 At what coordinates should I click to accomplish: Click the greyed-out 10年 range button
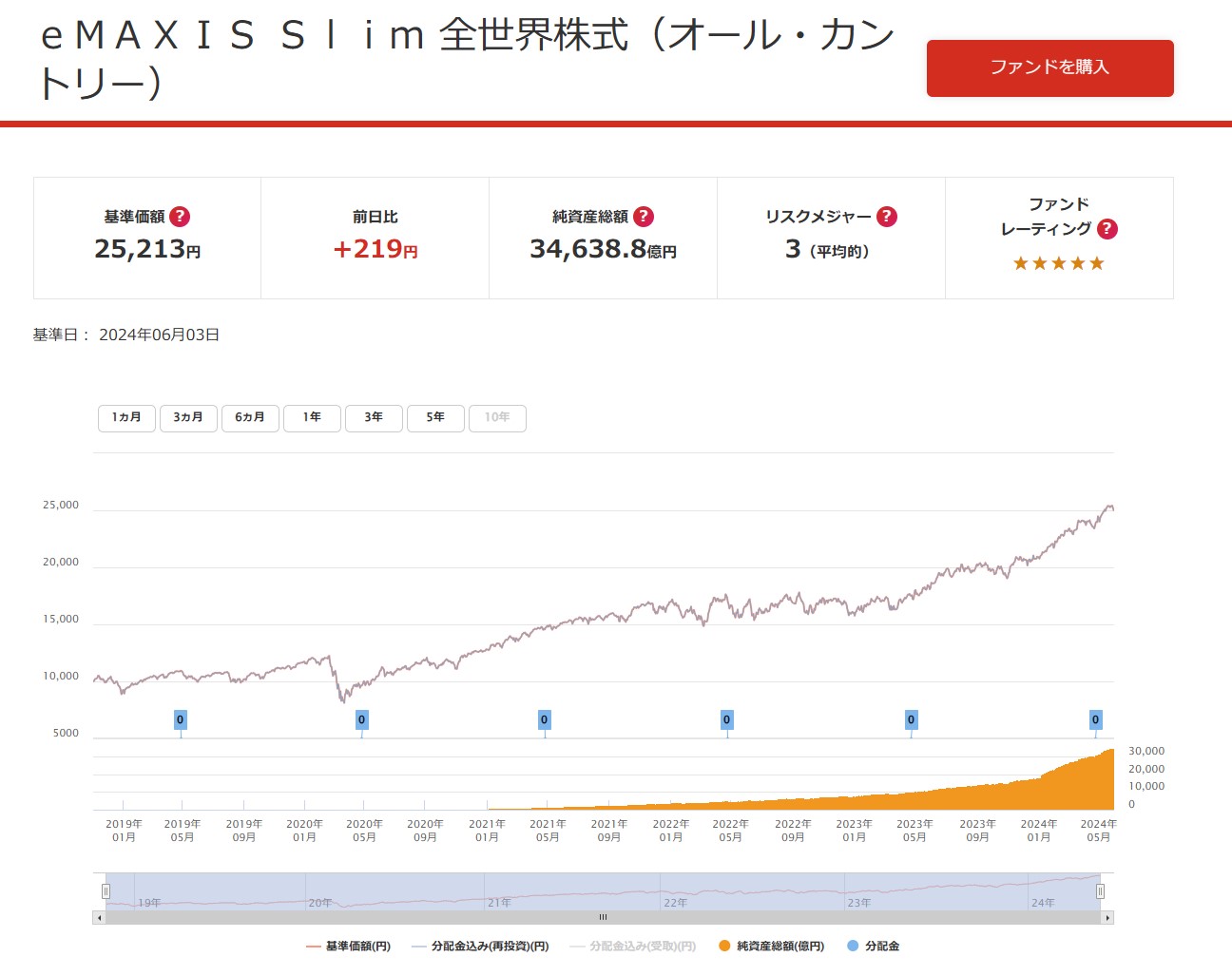497,418
